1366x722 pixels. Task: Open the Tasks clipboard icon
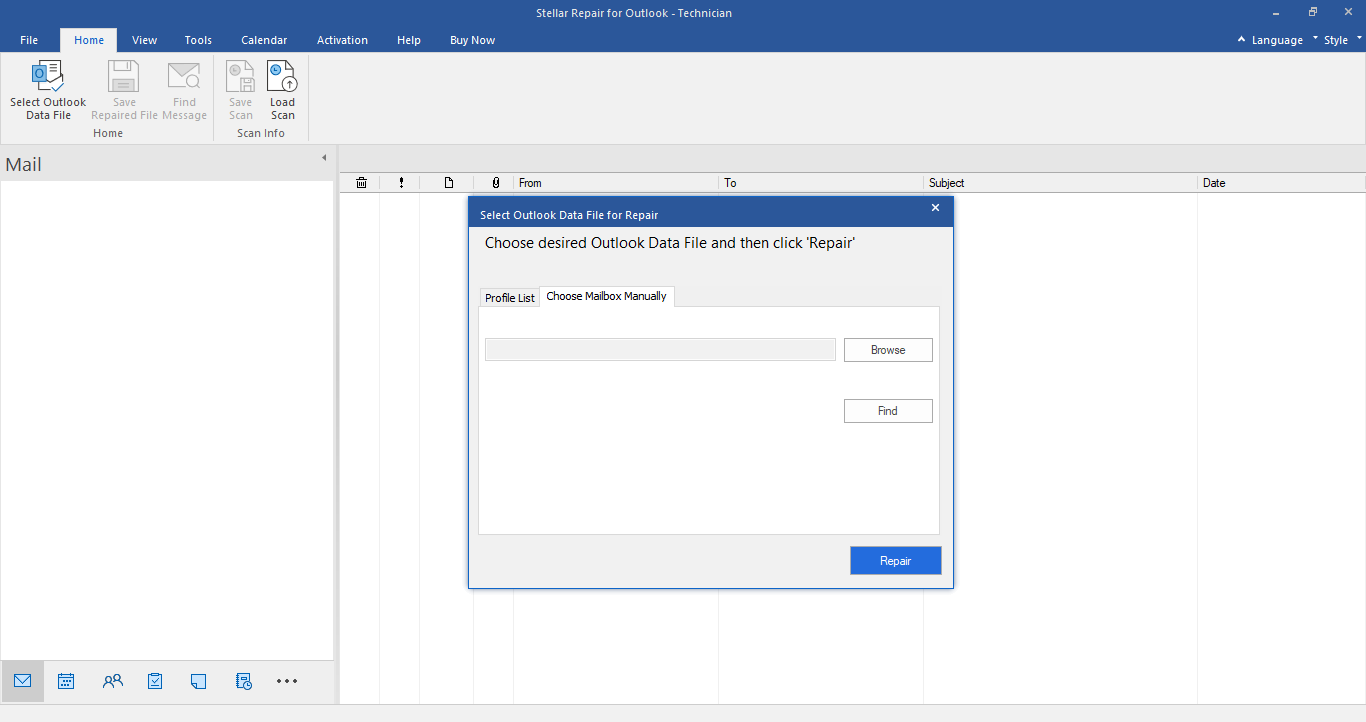[x=155, y=681]
